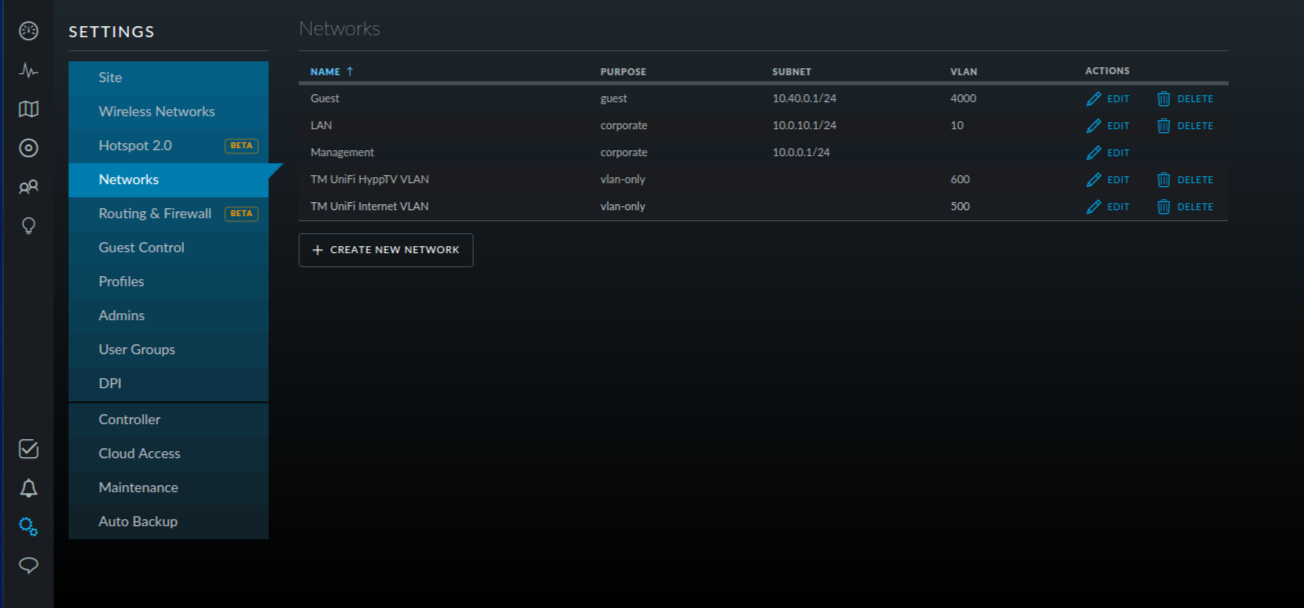Sort networks by VLAN column header
This screenshot has width=1304, height=608.
coord(963,72)
